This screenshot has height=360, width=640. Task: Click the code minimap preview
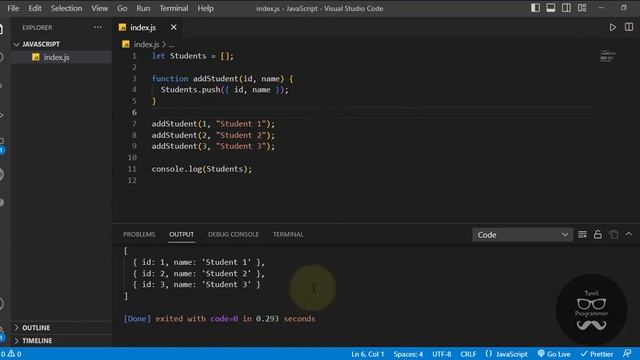coord(607,56)
